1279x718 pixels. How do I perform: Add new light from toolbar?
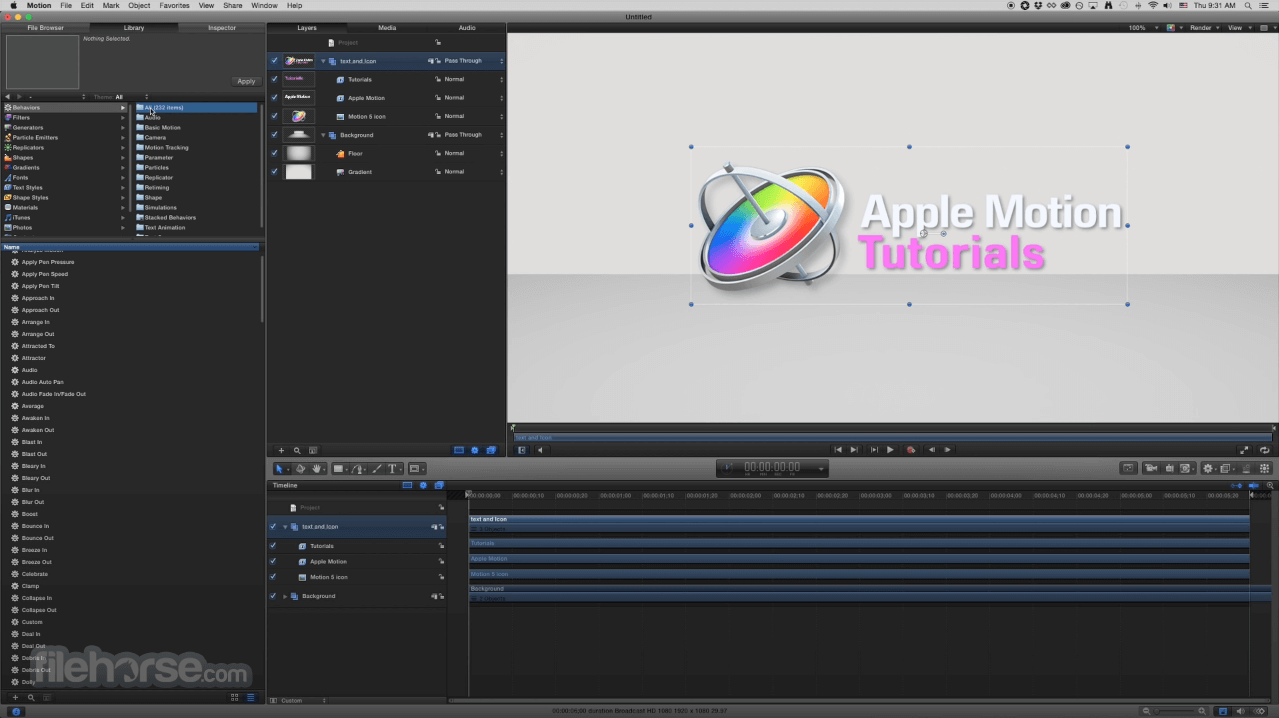(x=1169, y=468)
